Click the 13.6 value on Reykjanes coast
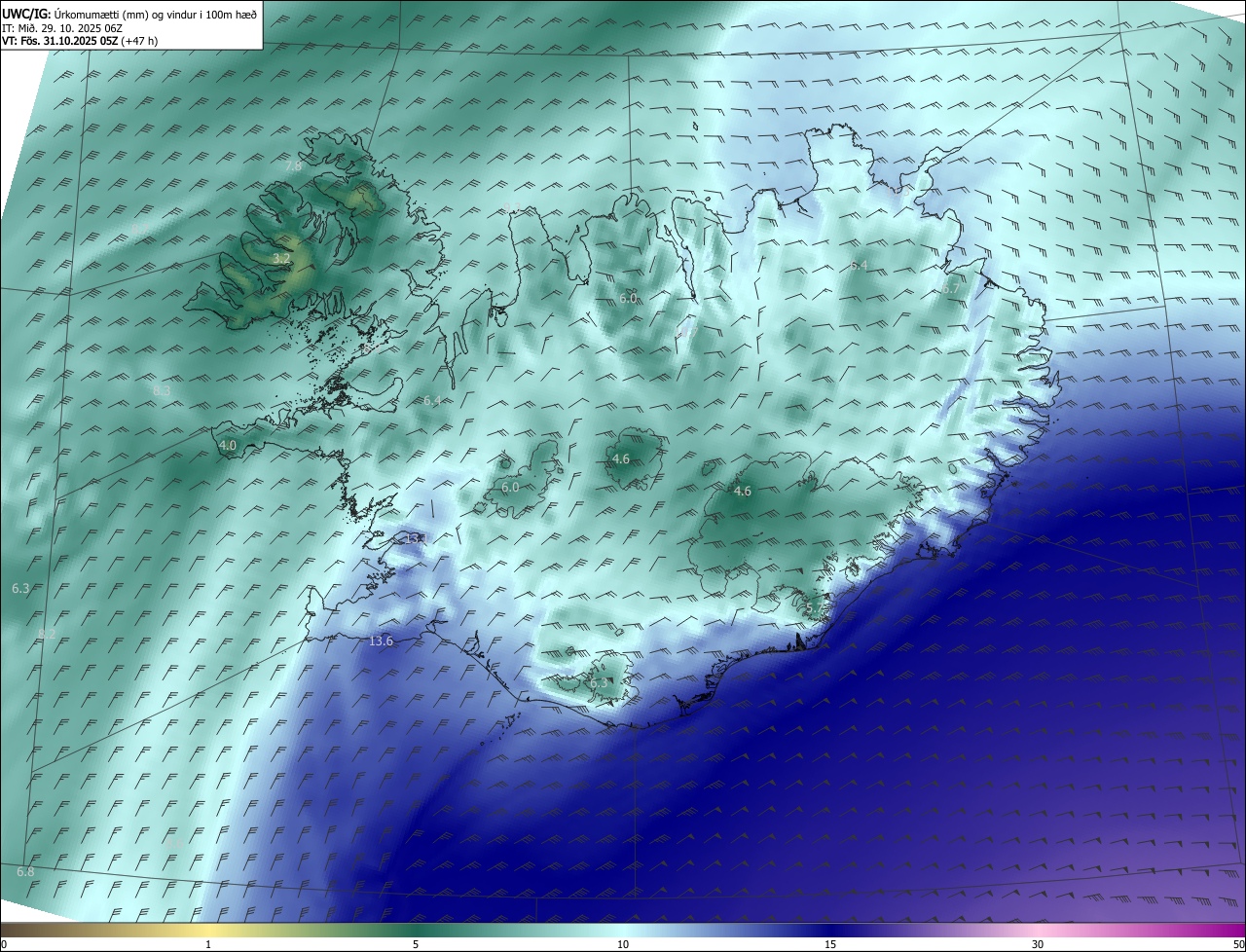The height and width of the screenshot is (952, 1246). pyautogui.click(x=381, y=641)
